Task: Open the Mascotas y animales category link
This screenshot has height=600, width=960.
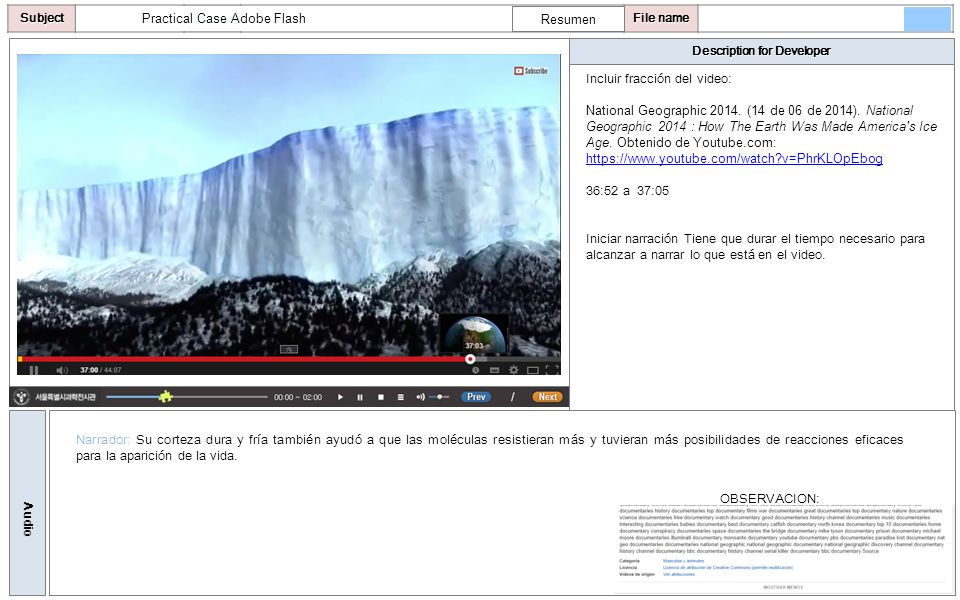Action: [x=683, y=561]
